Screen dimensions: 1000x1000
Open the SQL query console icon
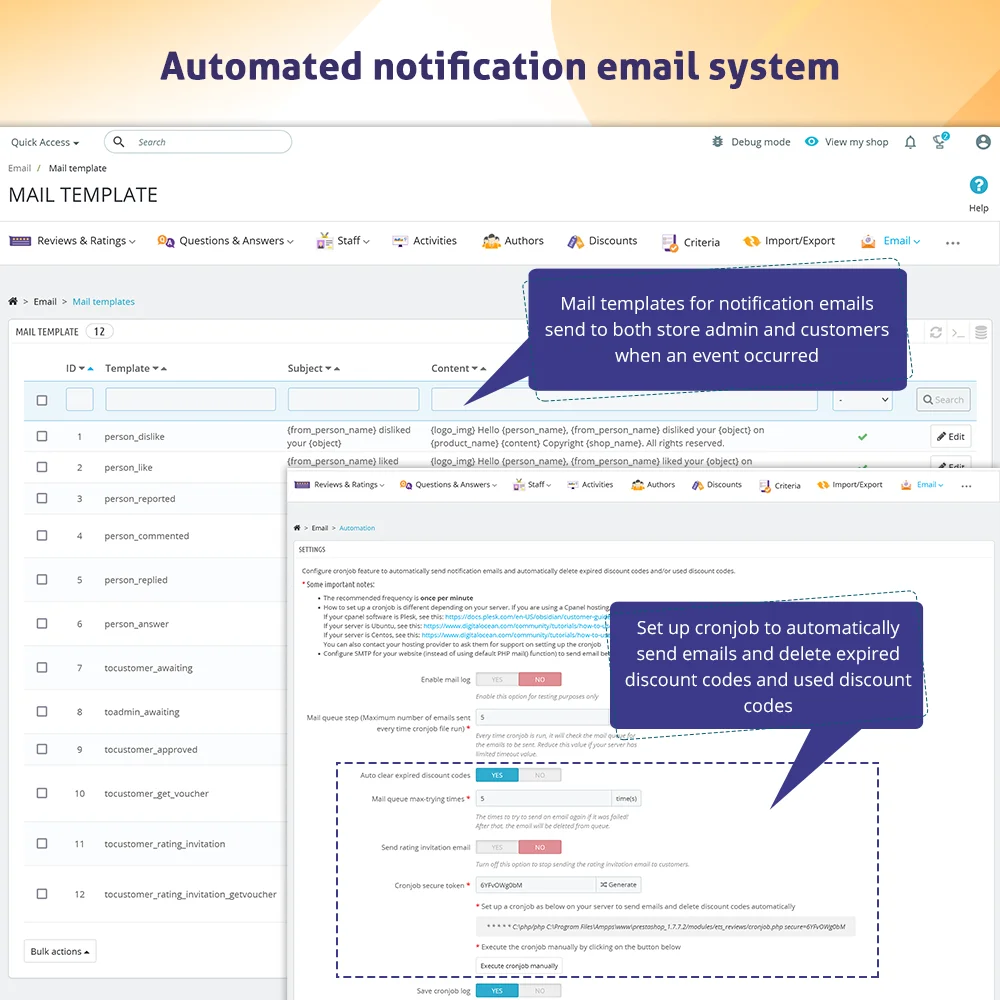tap(959, 333)
